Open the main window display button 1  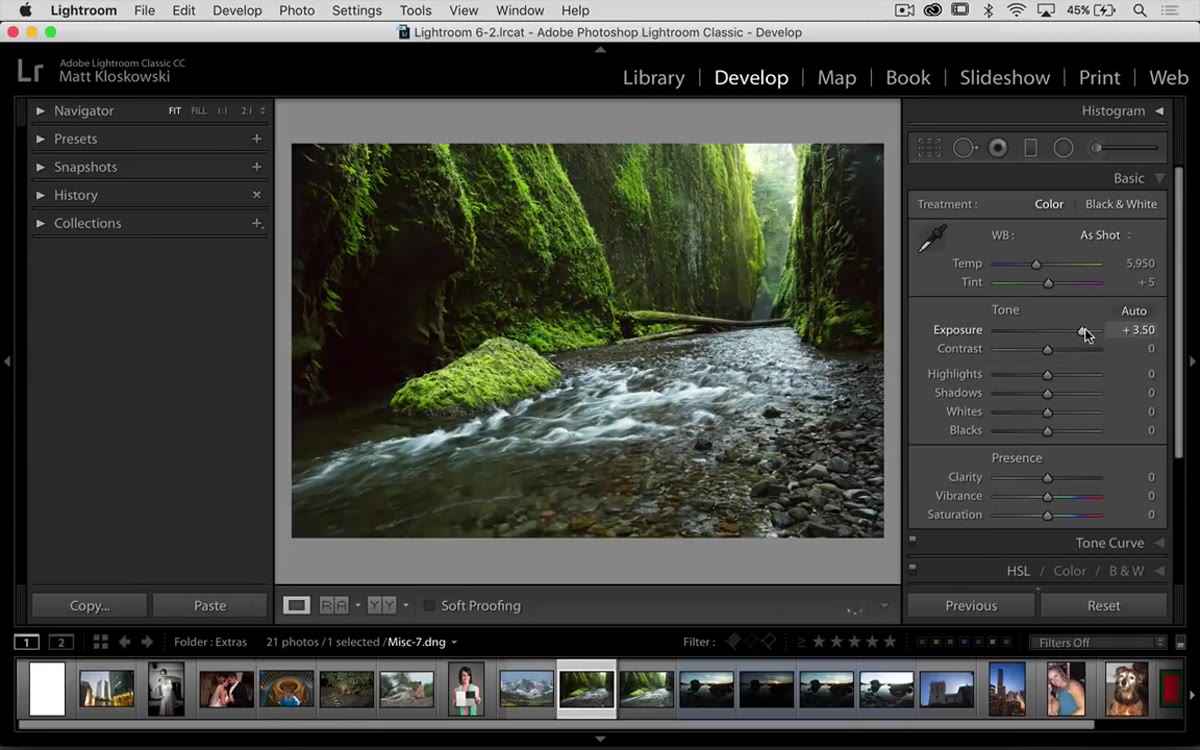click(x=27, y=642)
